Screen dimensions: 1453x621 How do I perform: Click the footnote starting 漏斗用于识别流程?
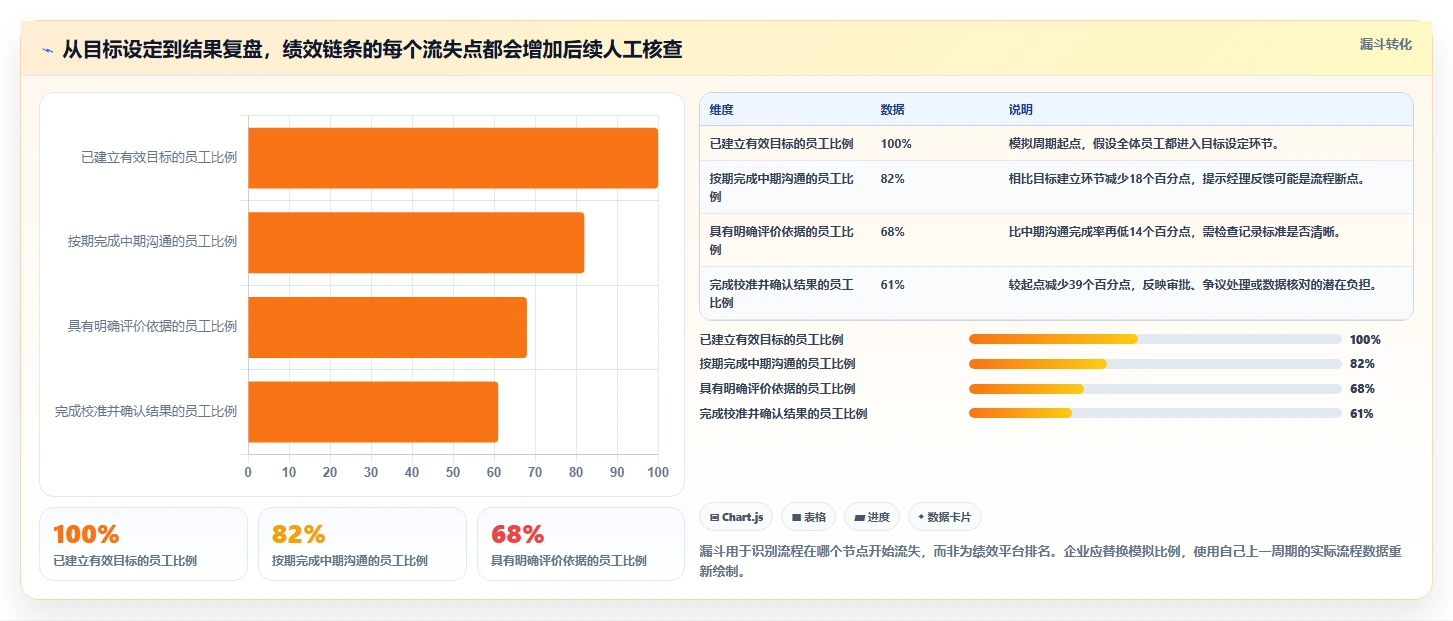[1053, 561]
